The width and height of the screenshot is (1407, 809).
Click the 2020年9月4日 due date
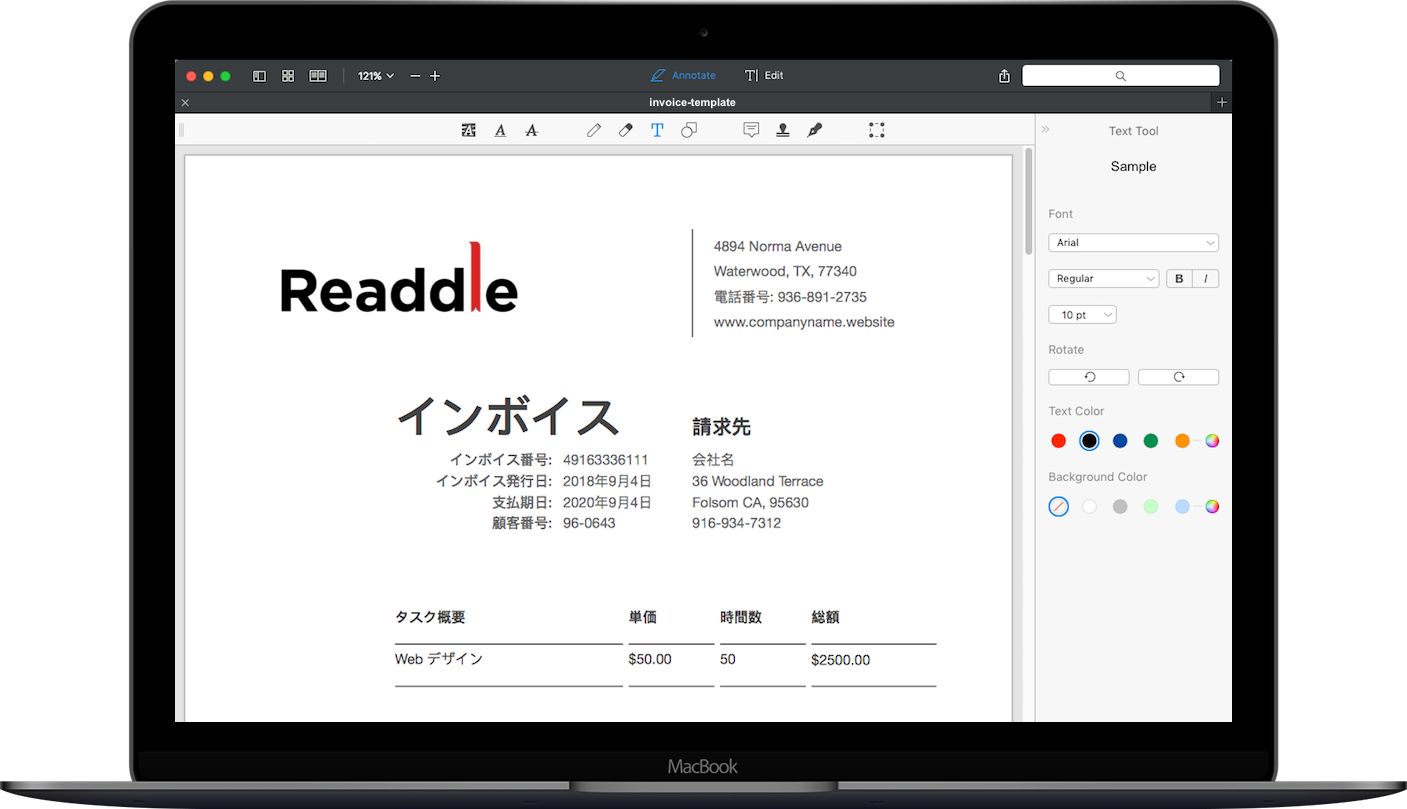[x=607, y=502]
